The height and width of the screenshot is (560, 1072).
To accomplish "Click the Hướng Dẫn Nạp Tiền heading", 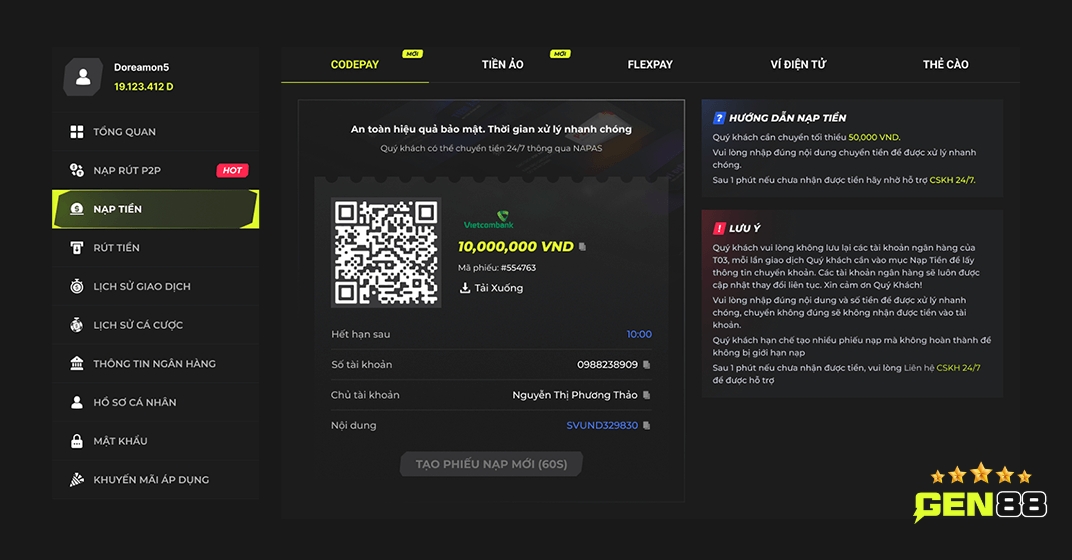I will coord(788,118).
